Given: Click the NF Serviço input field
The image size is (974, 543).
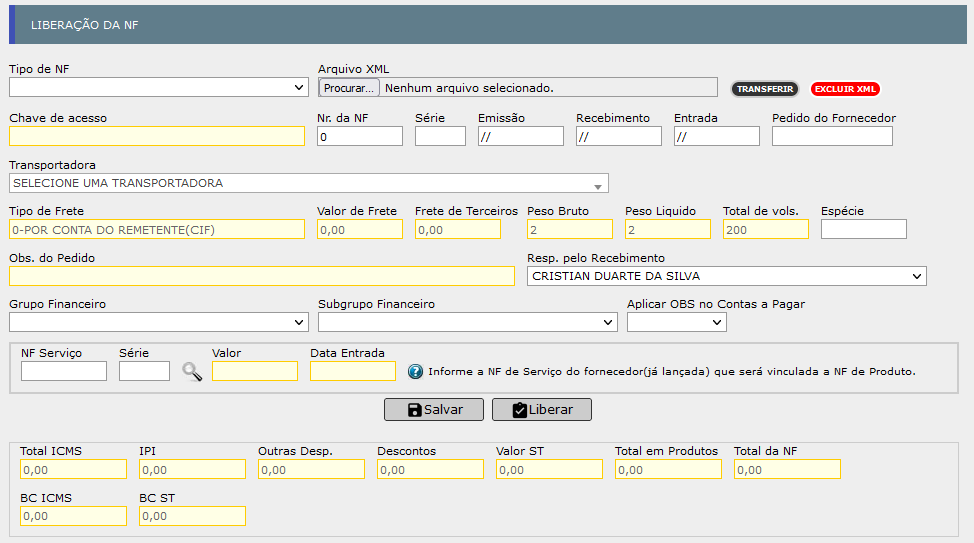Looking at the screenshot, I should point(64,371).
